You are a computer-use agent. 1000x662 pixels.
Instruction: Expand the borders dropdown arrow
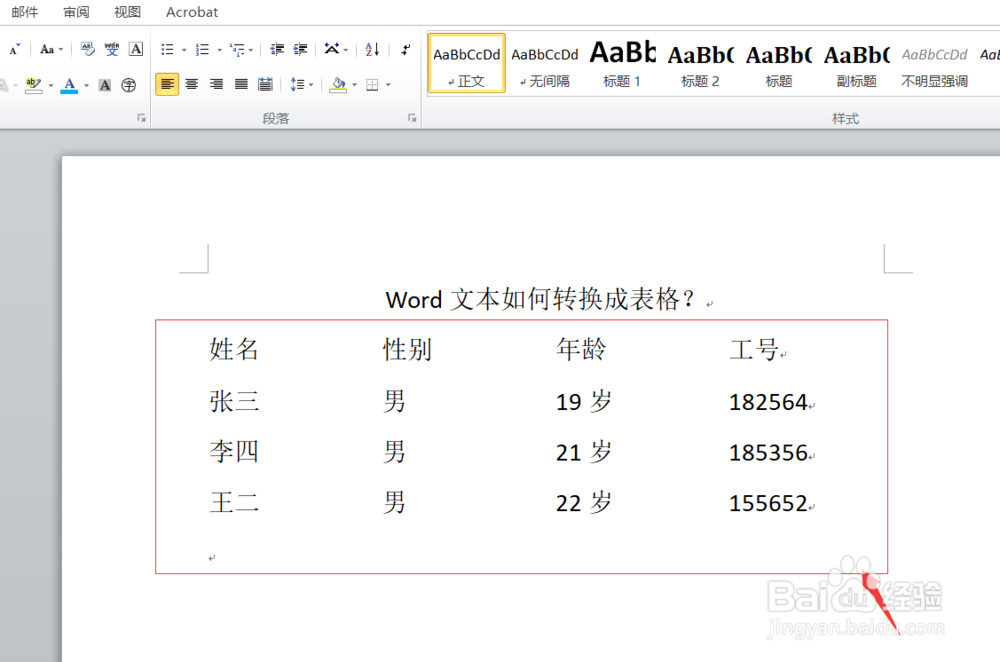pos(389,84)
